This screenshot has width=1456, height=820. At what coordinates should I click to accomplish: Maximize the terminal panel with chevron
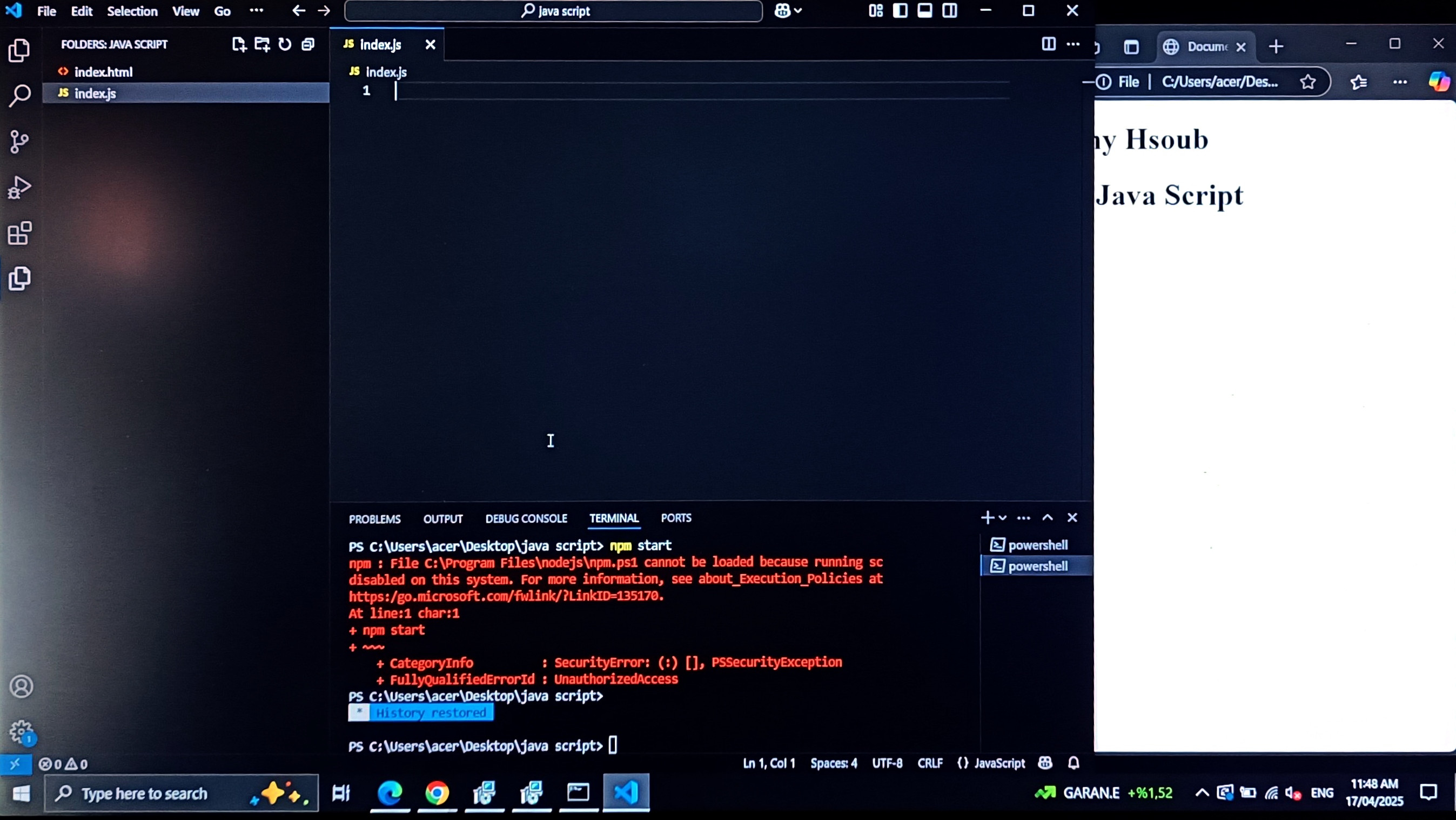(1048, 518)
